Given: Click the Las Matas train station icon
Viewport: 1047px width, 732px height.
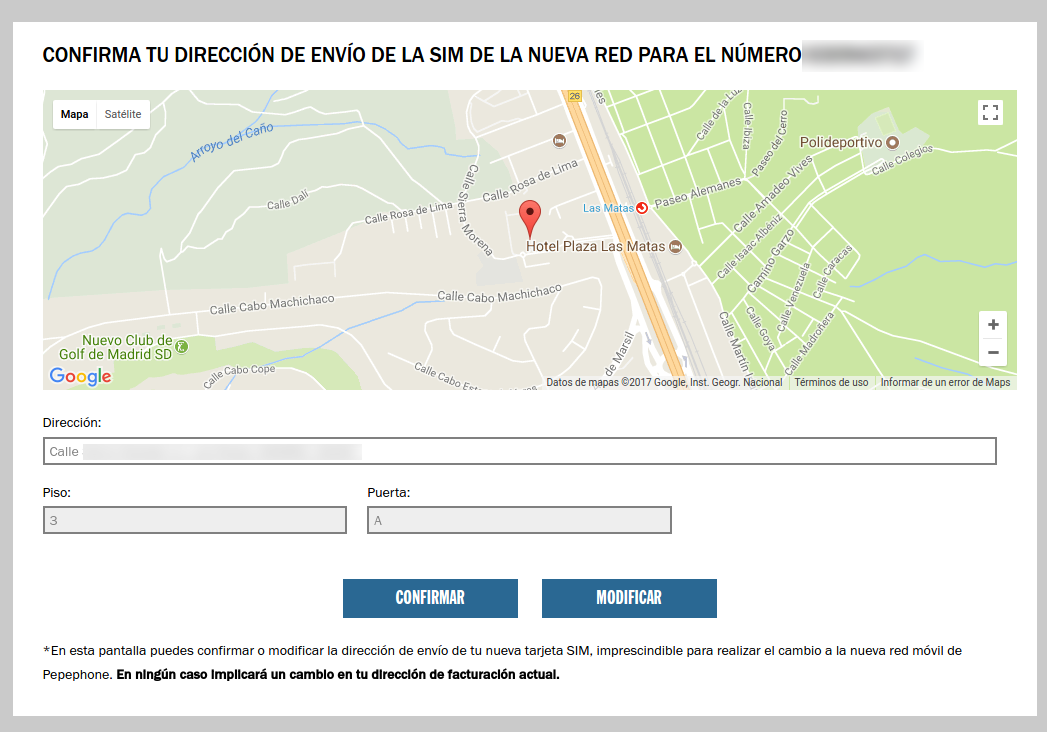Looking at the screenshot, I should coord(642,208).
